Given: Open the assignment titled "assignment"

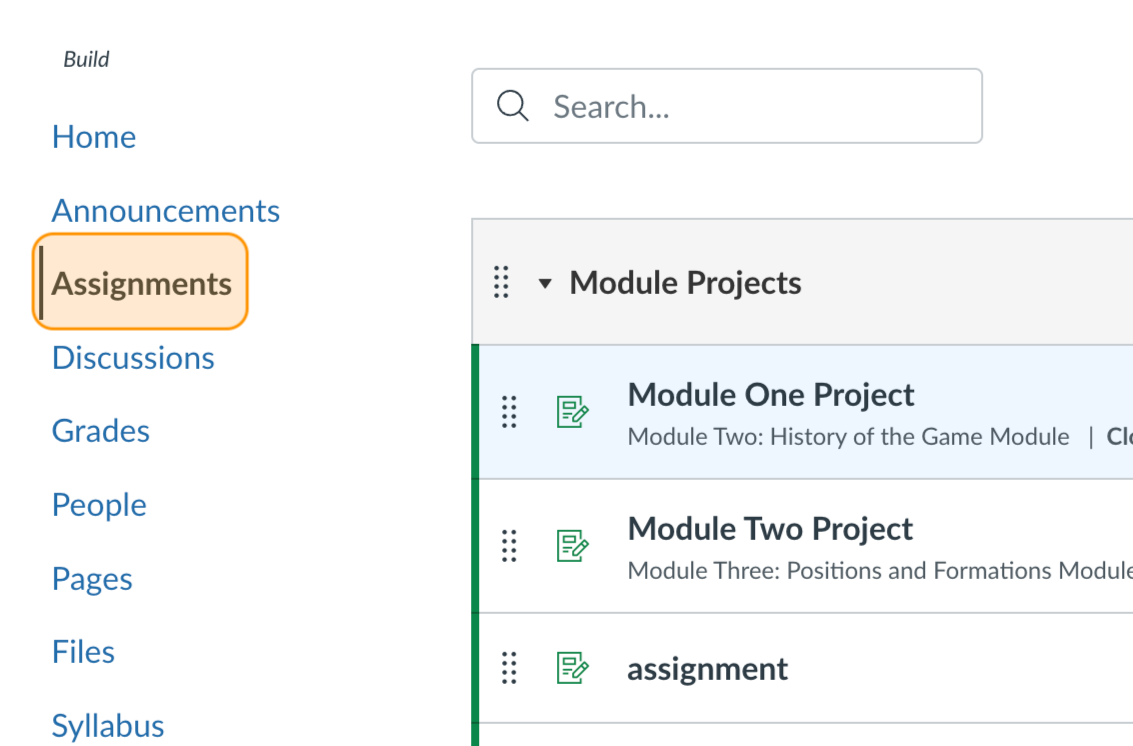Looking at the screenshot, I should [x=707, y=668].
